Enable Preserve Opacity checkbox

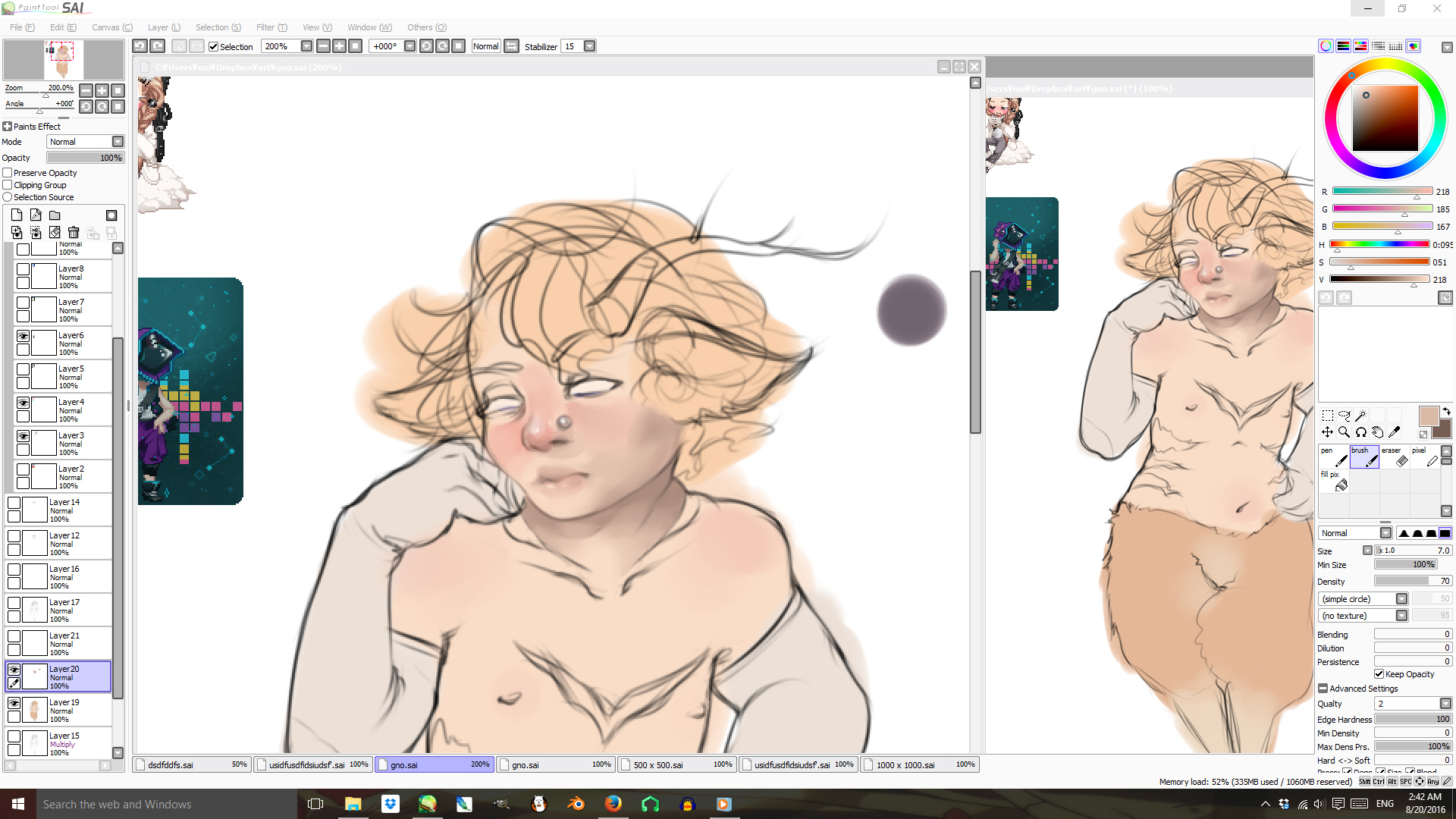click(x=8, y=173)
